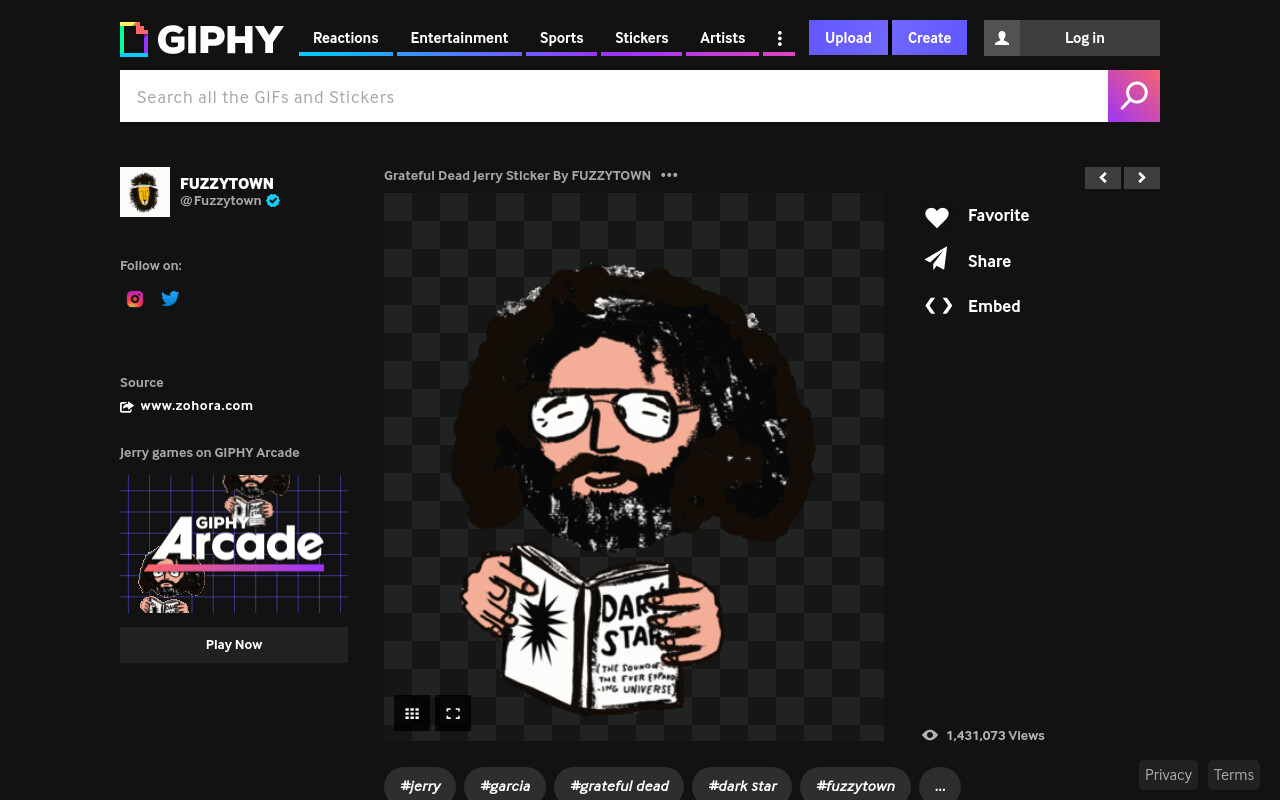Screen dimensions: 1280x800
Task: Click the @Fuzzytown handle
Action: click(221, 201)
